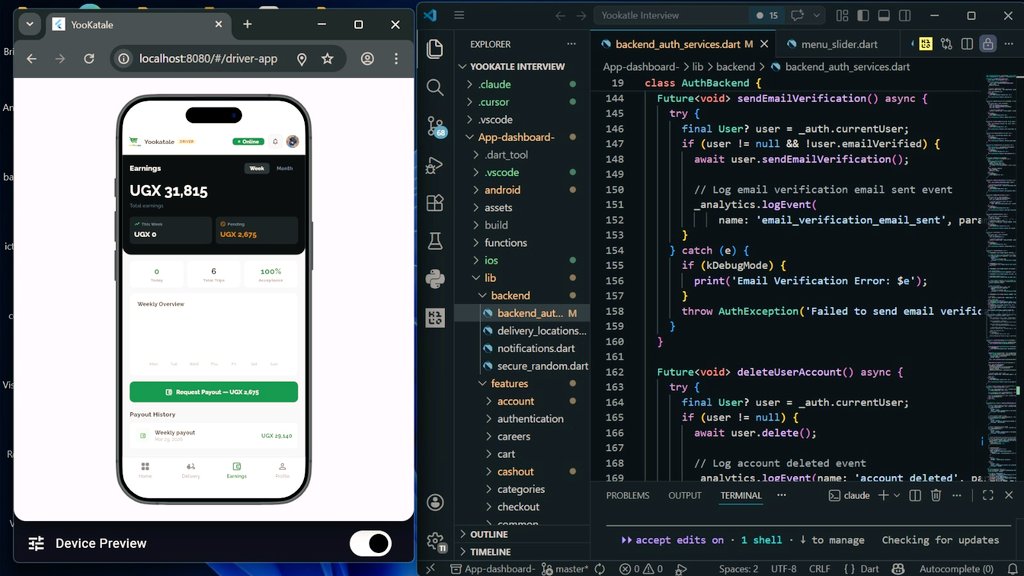The image size is (1024, 576).
Task: Open the Extensions view
Action: [x=435, y=202]
